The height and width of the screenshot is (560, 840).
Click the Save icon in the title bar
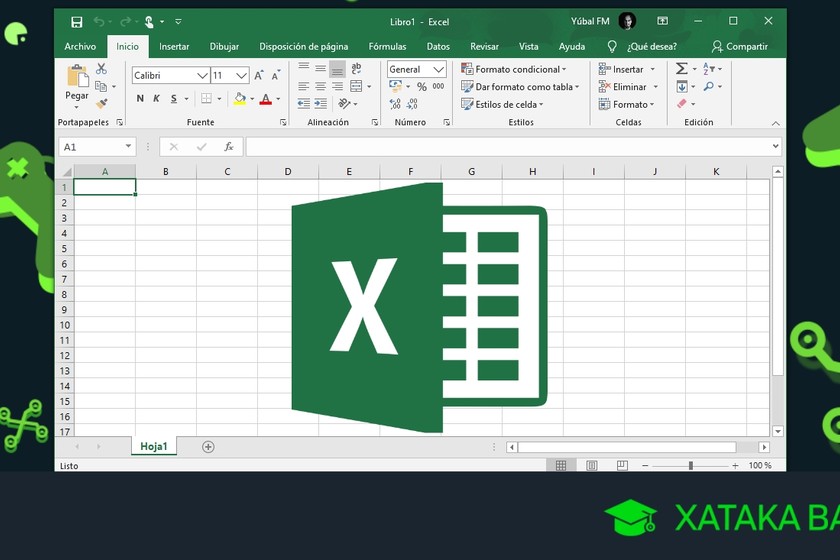[x=77, y=21]
